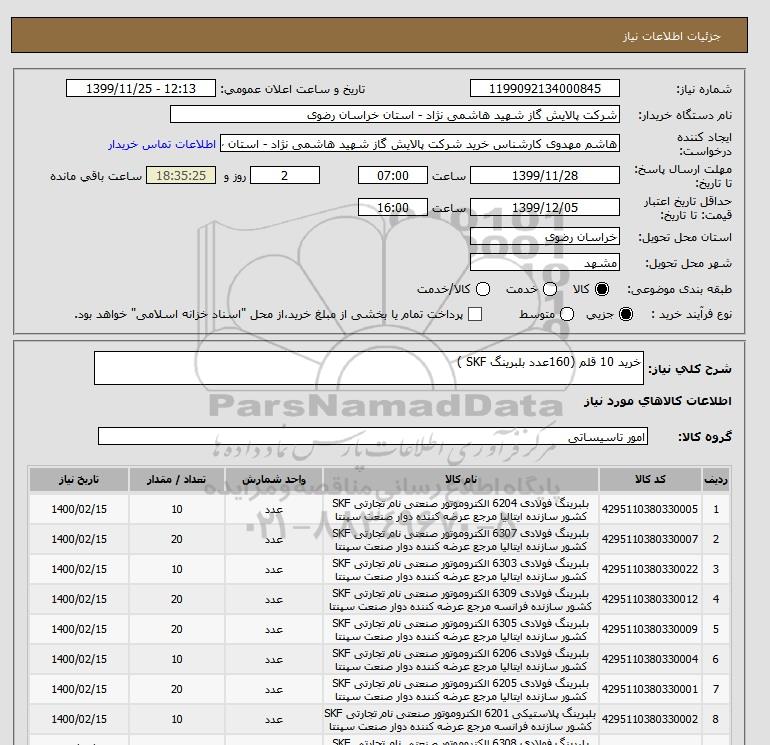Click the response deadline date 1399/11/28
This screenshot has height=745, width=770.
coord(544,175)
